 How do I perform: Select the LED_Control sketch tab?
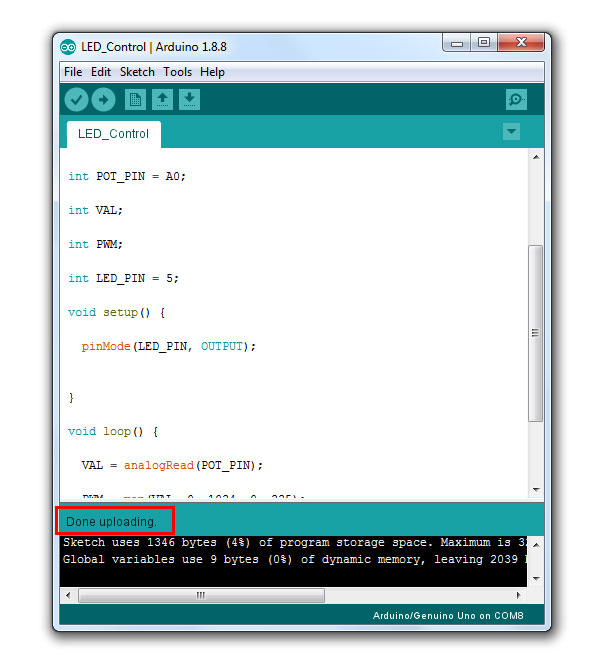(x=114, y=134)
